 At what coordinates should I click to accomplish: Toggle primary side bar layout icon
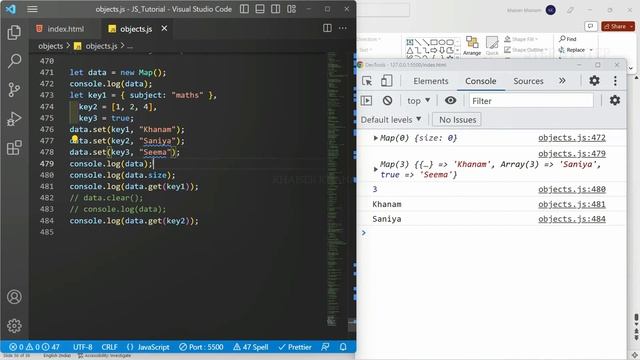(244, 9)
